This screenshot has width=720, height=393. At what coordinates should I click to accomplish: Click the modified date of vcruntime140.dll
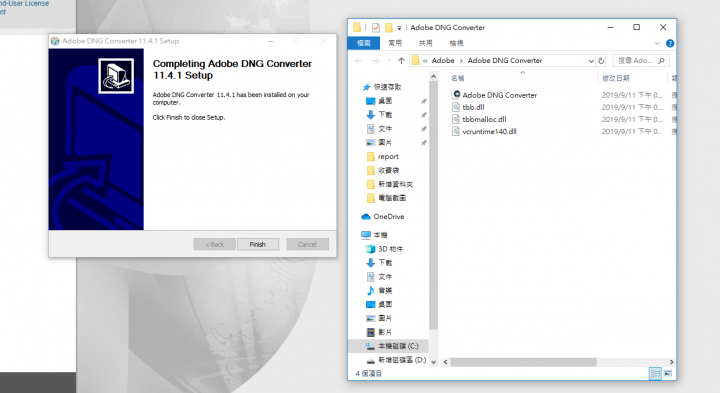pyautogui.click(x=632, y=131)
